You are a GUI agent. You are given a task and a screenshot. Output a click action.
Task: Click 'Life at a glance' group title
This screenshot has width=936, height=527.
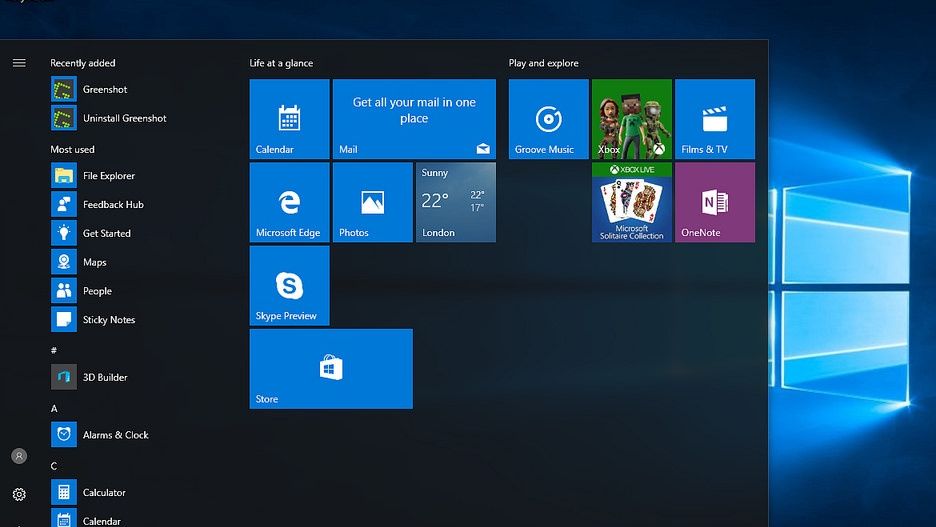[281, 63]
